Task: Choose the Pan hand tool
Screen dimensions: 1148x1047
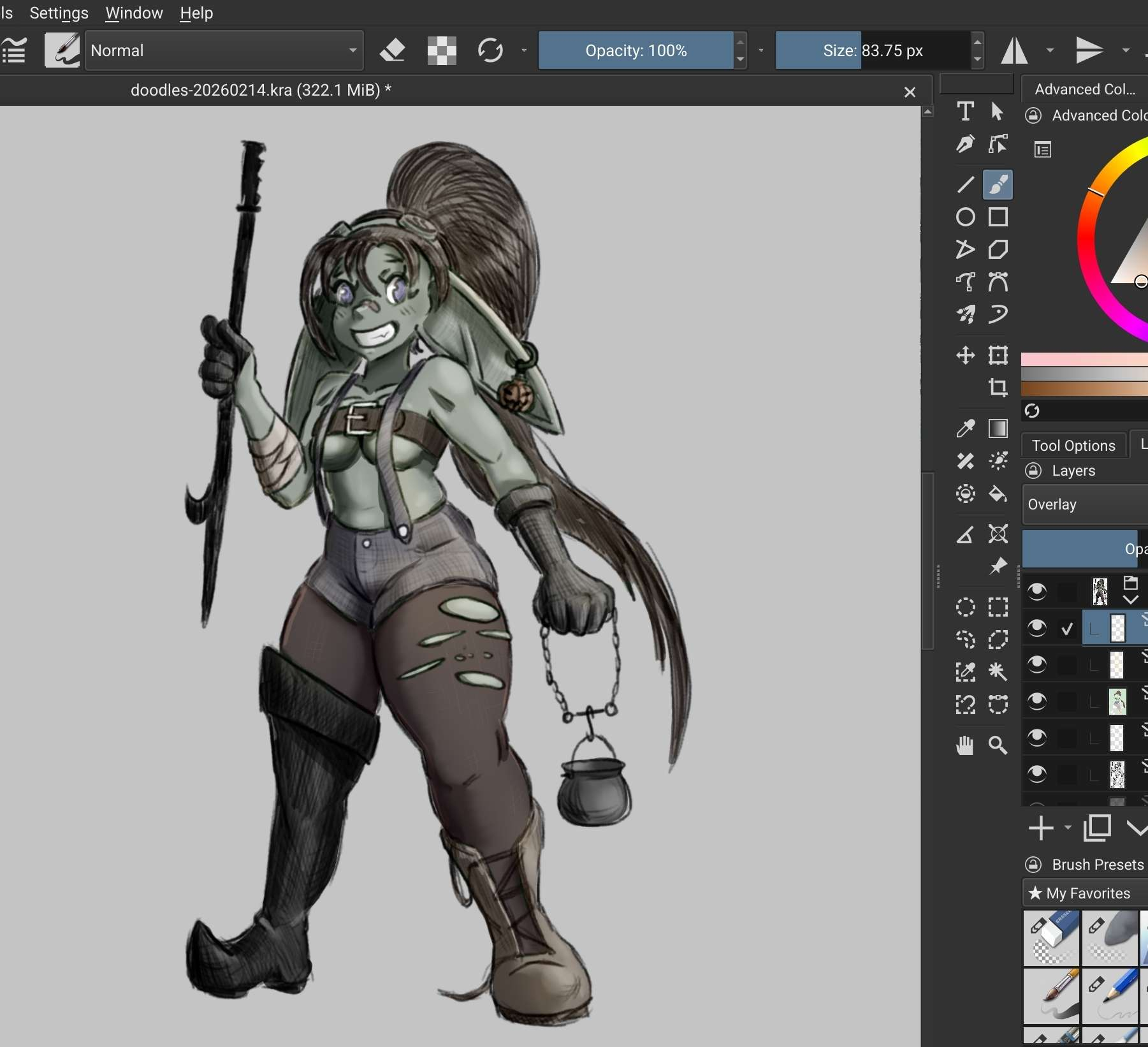Action: click(965, 745)
